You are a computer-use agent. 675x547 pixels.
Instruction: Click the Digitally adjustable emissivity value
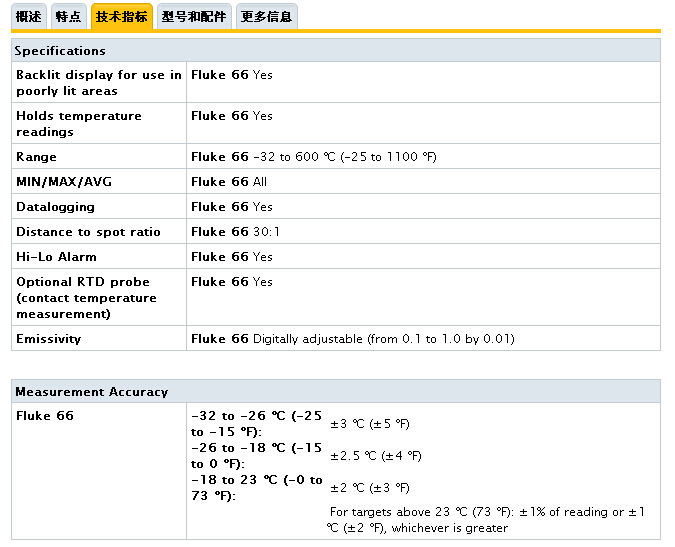point(383,339)
